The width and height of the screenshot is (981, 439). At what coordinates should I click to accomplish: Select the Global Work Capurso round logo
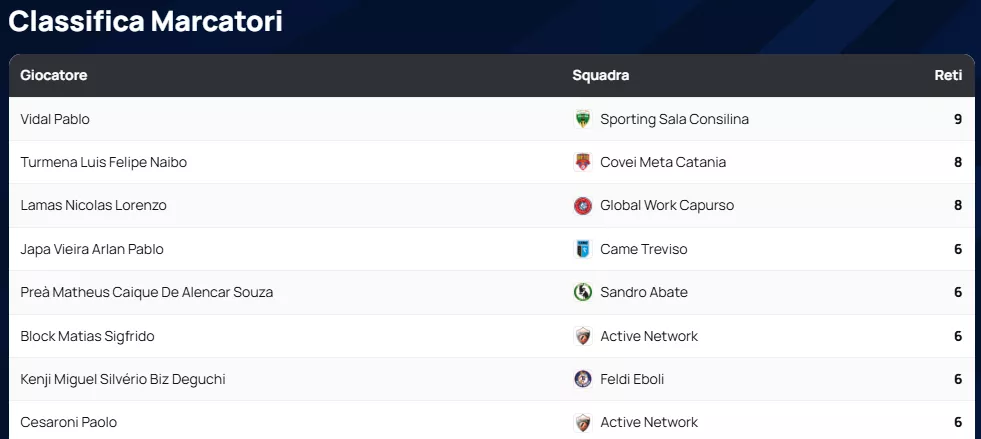[x=583, y=206]
